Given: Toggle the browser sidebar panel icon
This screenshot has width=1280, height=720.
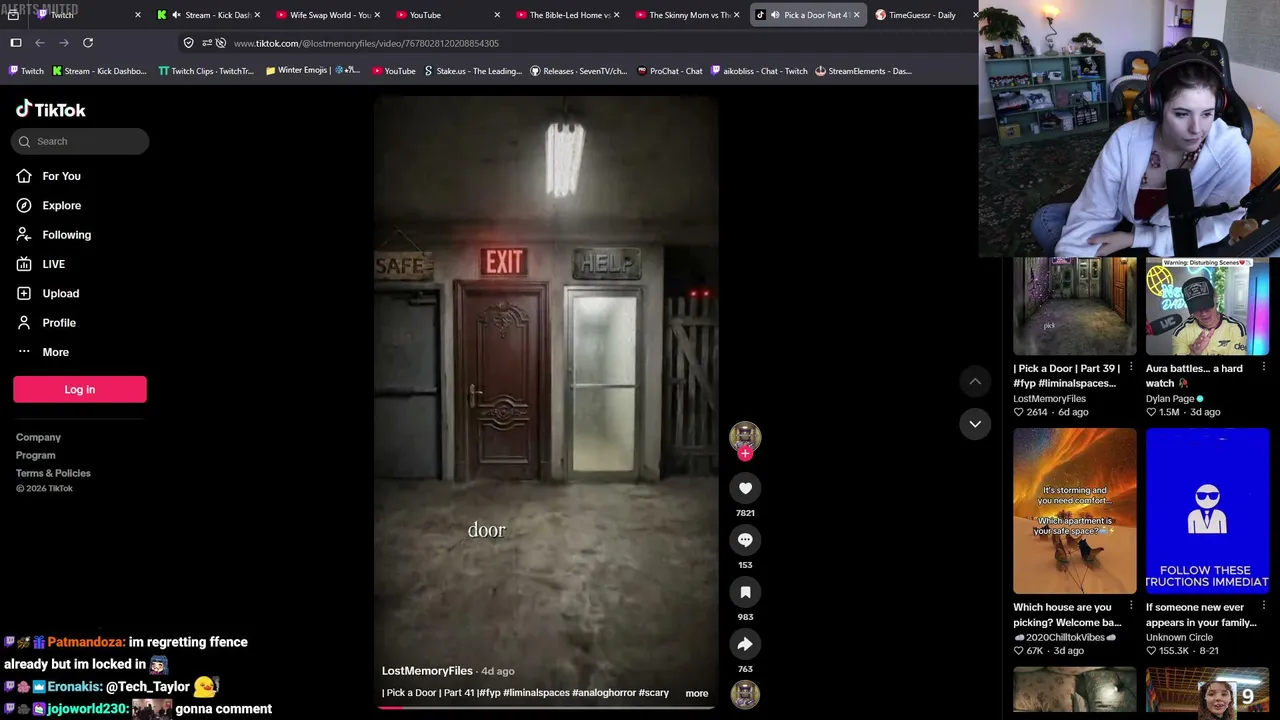Looking at the screenshot, I should pos(16,43).
